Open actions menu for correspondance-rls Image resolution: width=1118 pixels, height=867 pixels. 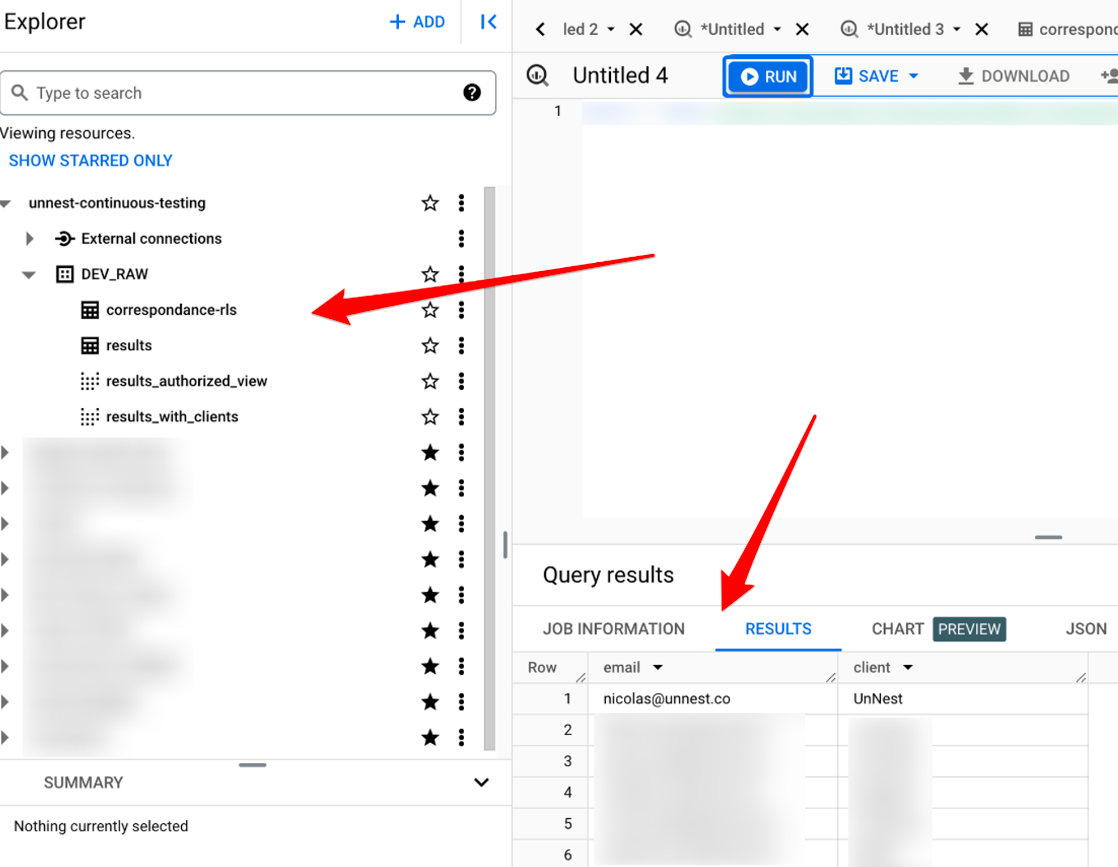461,310
